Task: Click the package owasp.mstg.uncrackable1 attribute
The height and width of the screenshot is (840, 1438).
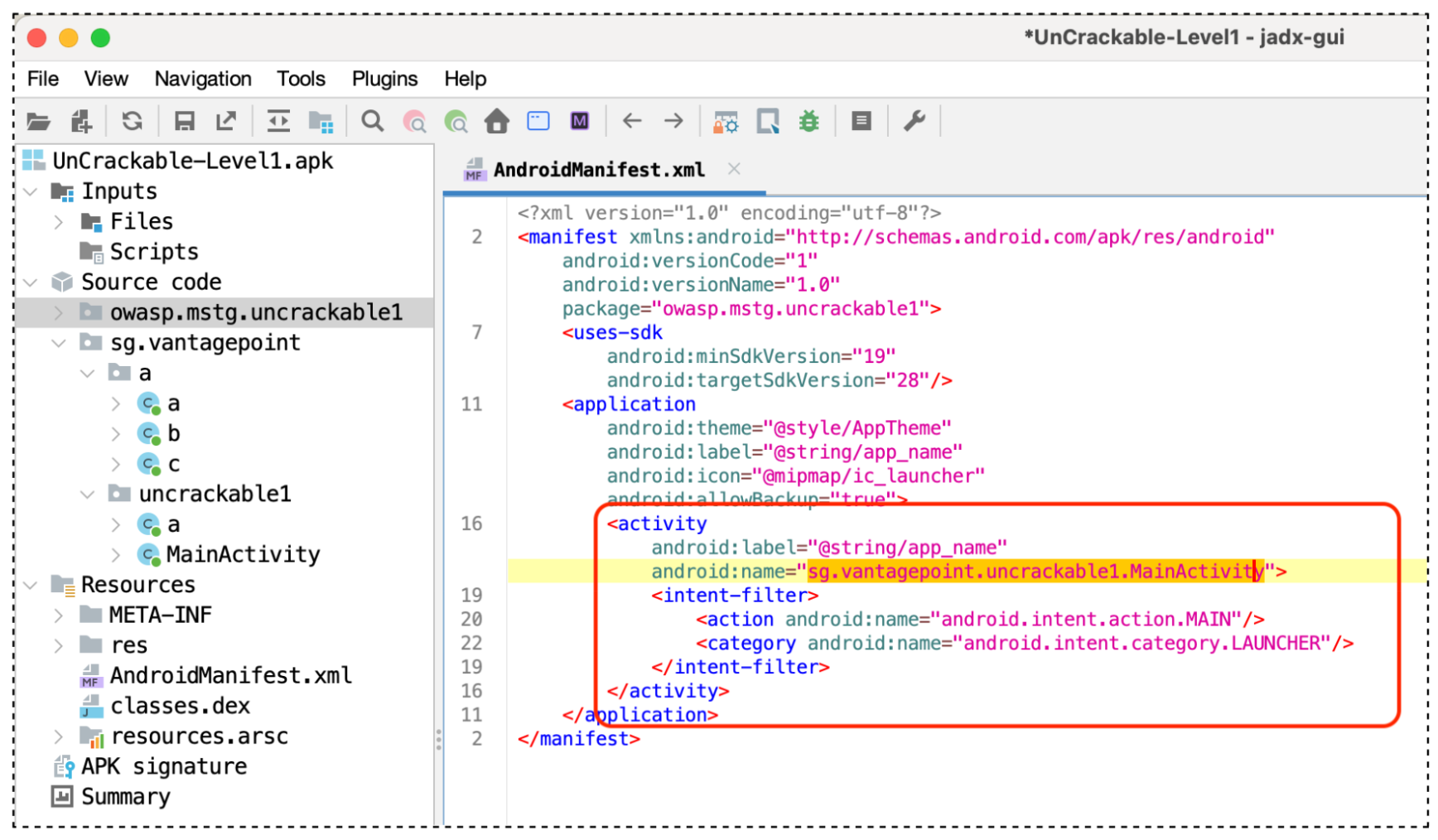Action: point(751,309)
